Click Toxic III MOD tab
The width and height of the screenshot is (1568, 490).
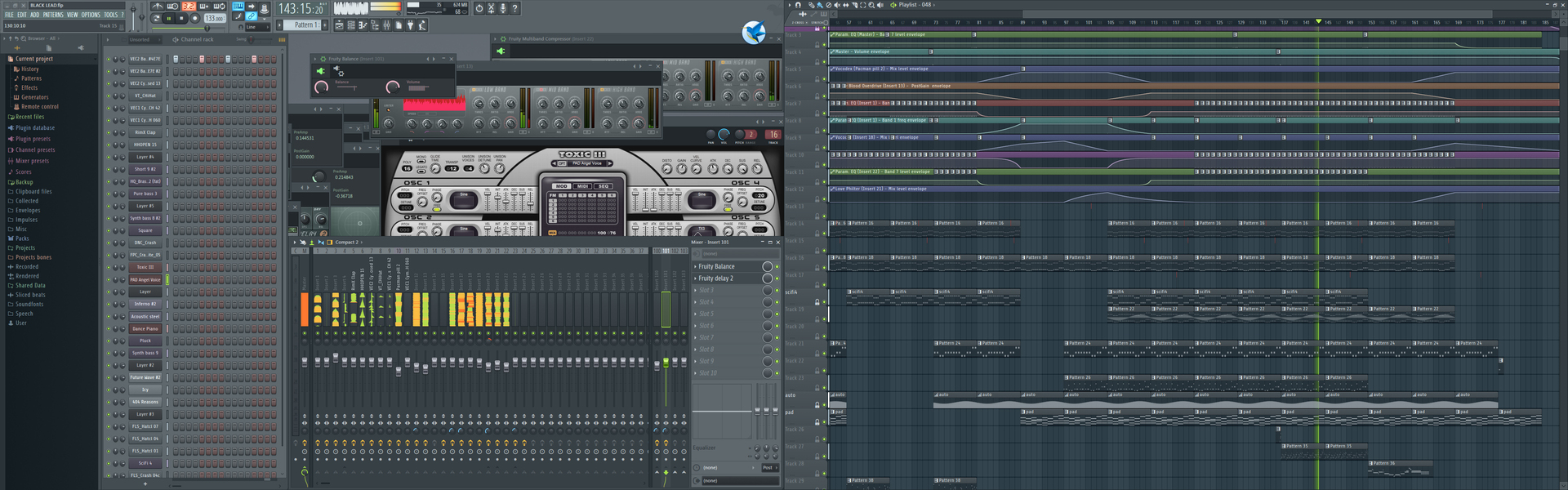(x=562, y=186)
